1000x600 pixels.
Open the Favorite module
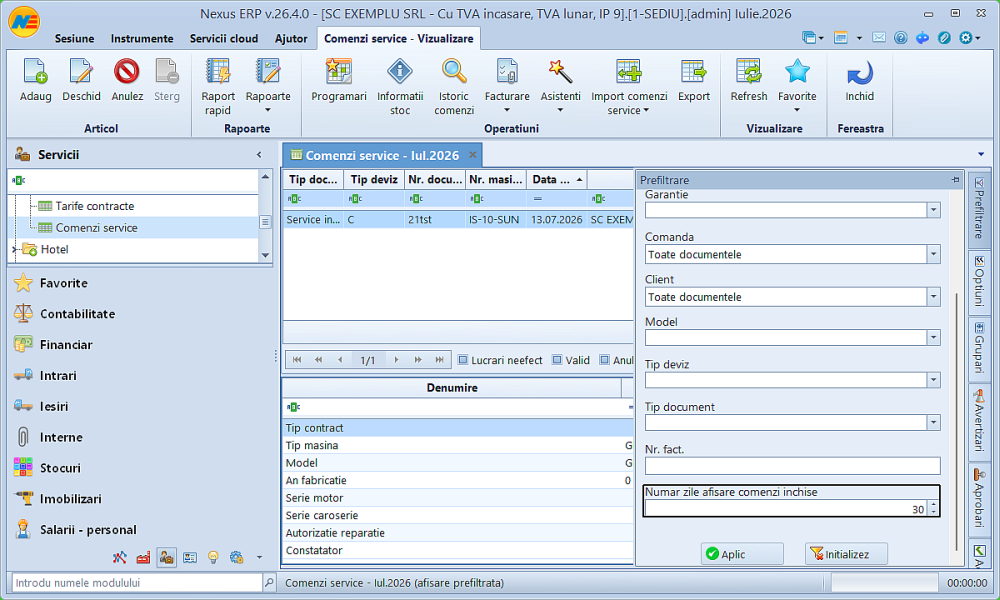point(63,283)
